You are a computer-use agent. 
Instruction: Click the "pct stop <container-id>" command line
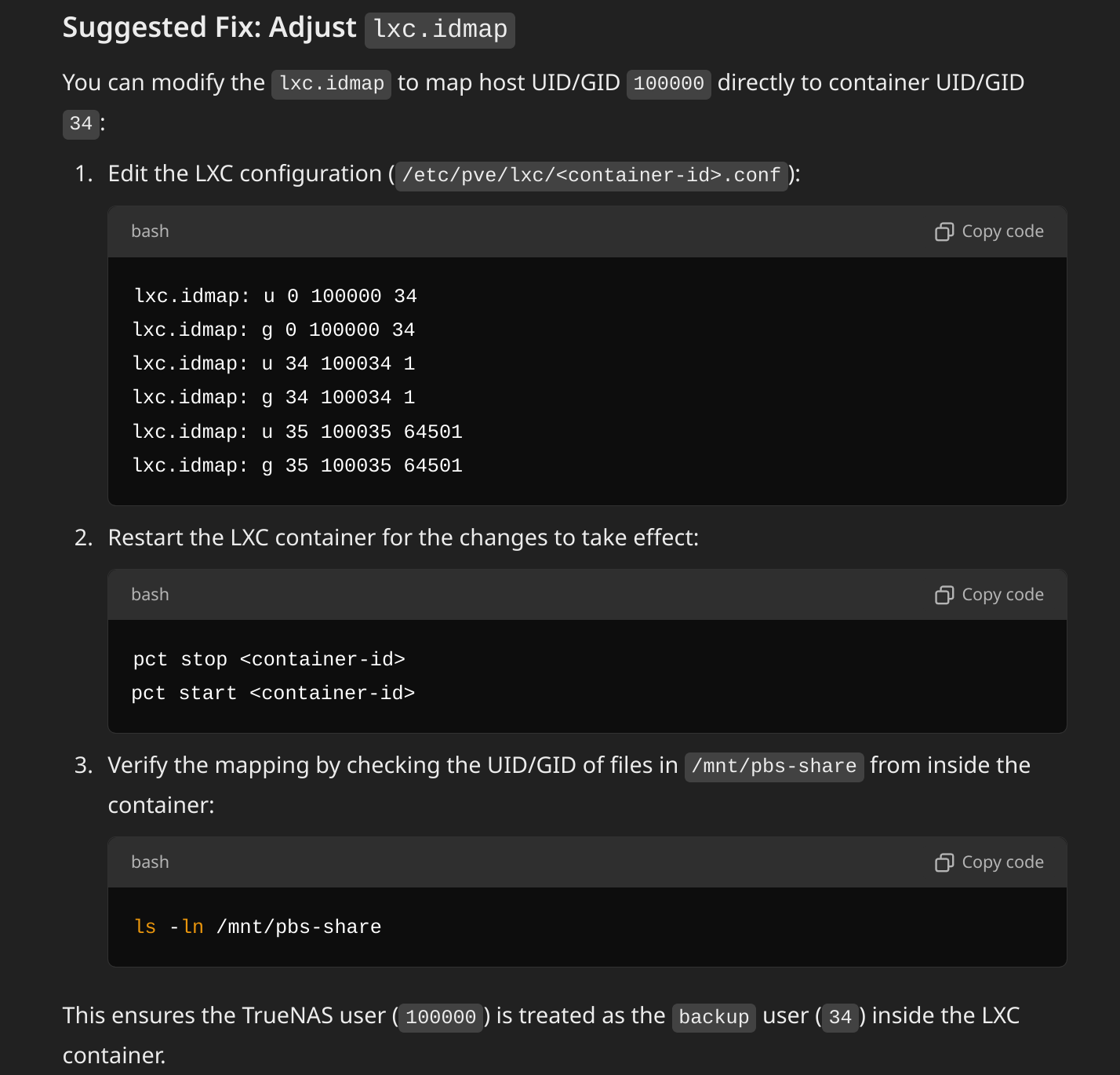pyautogui.click(x=269, y=659)
